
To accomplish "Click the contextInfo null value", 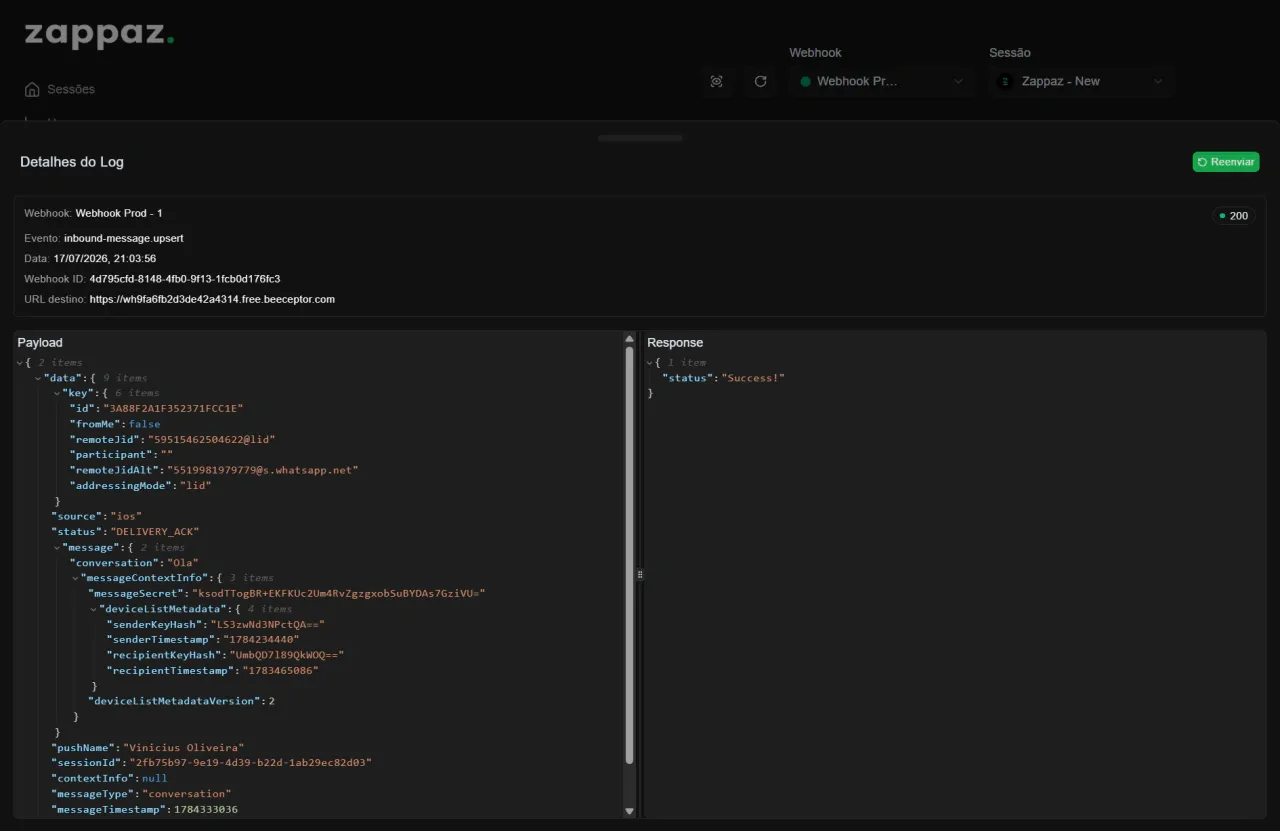I will (154, 778).
